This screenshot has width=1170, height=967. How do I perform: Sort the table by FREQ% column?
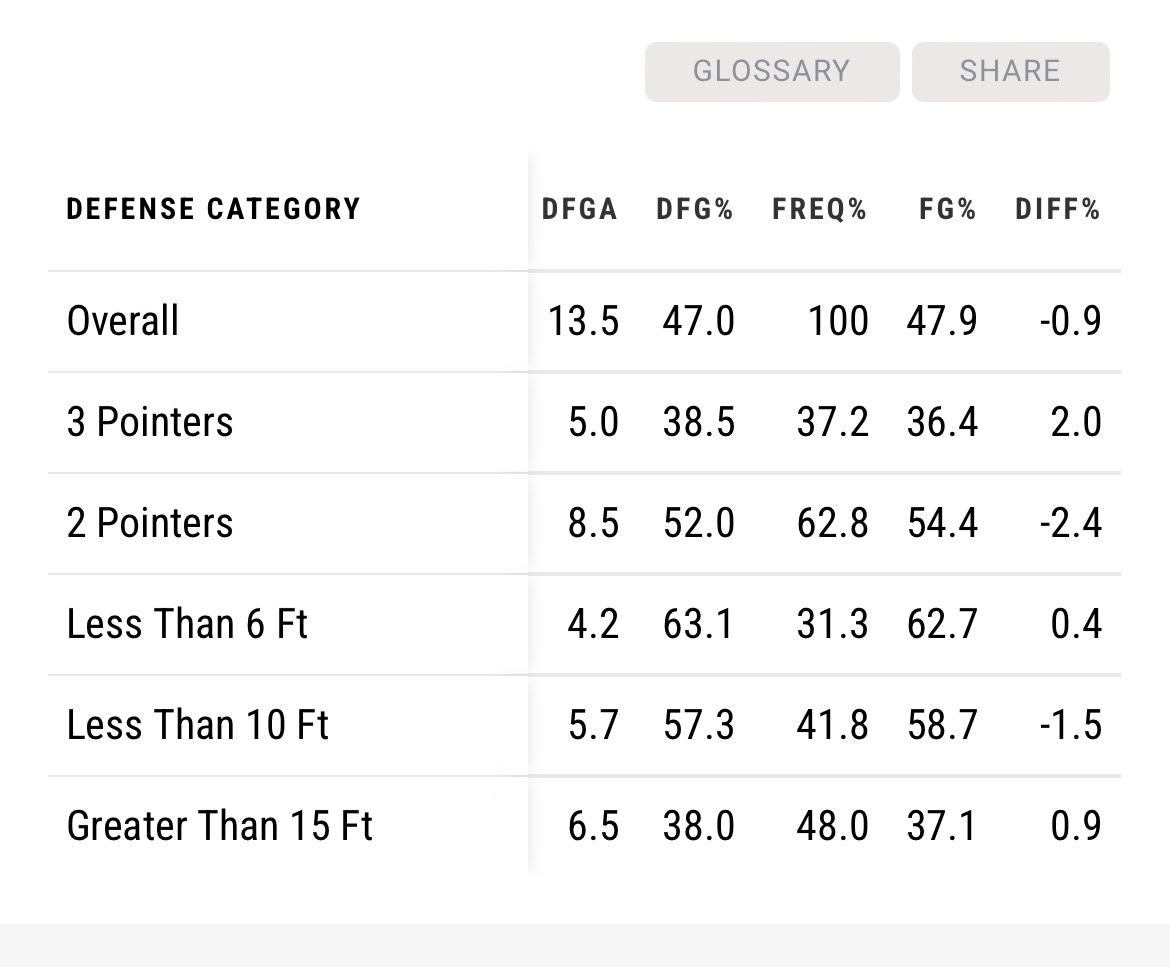(819, 209)
